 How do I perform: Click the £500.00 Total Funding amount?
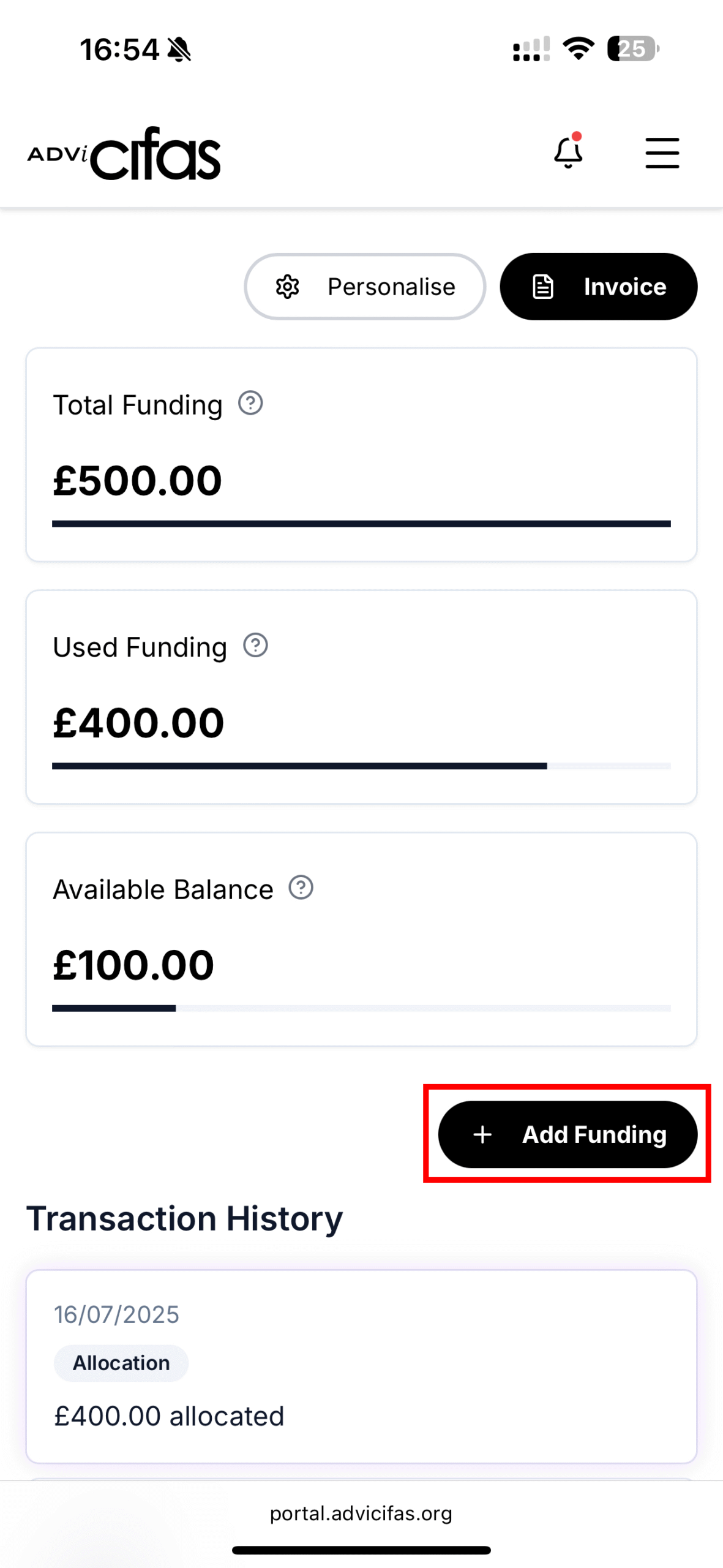click(x=138, y=480)
